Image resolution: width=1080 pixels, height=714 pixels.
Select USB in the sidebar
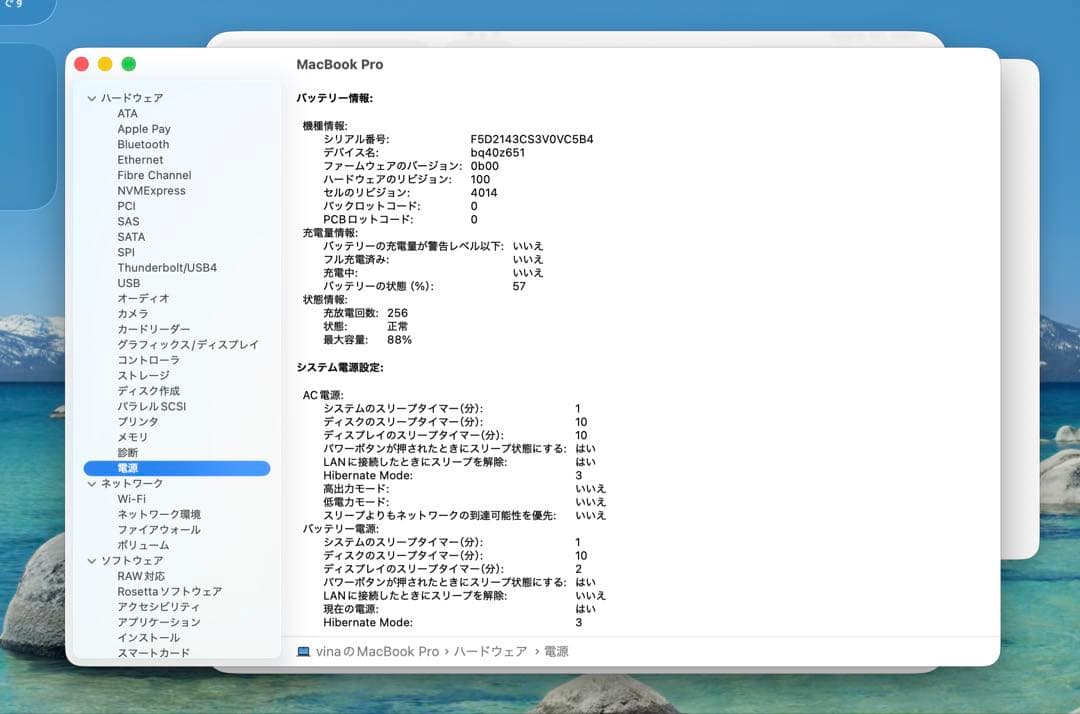tap(129, 283)
